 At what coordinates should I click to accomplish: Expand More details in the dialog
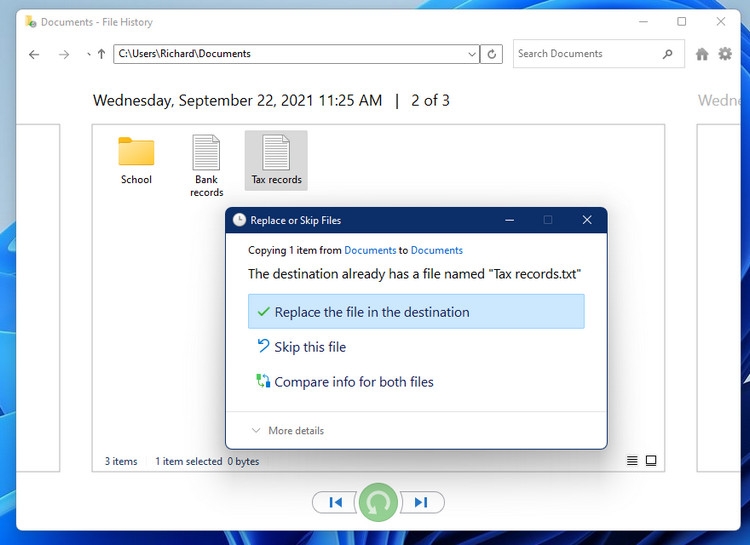tap(288, 430)
